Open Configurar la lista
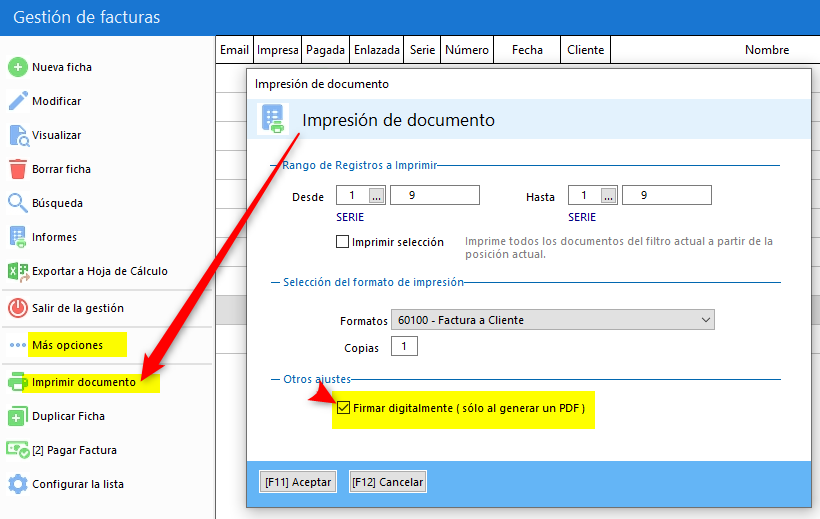Screen dimensions: 820x519 click(77, 484)
